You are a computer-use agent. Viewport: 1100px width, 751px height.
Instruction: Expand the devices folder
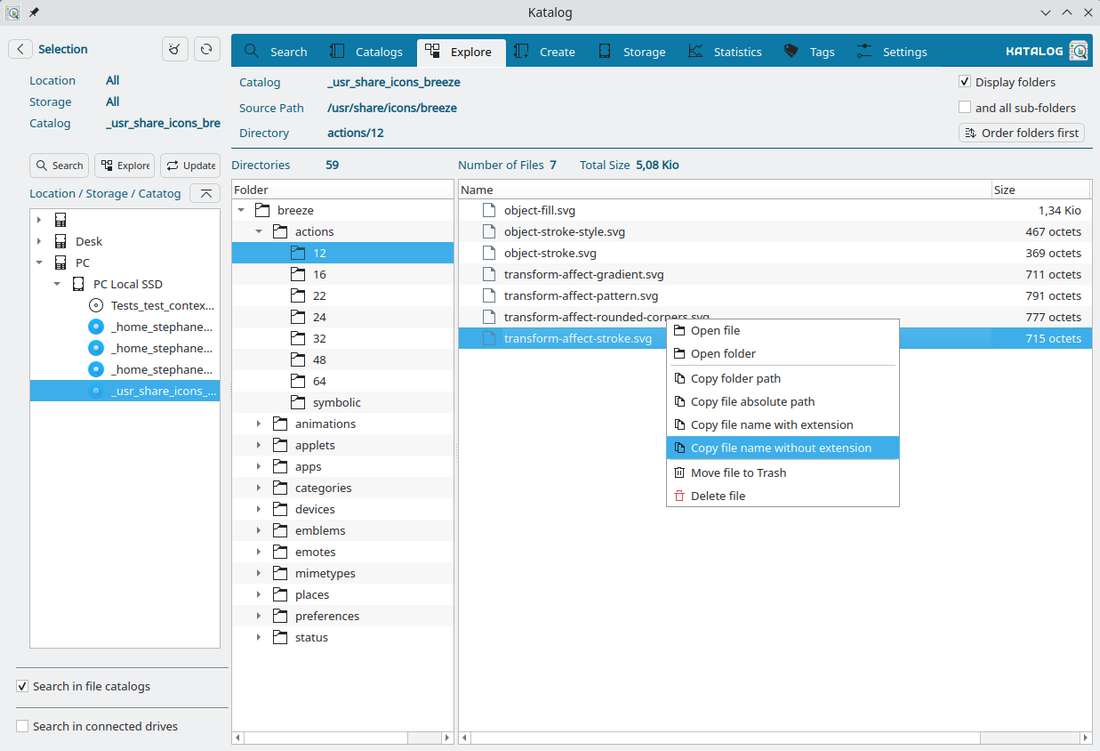point(259,510)
